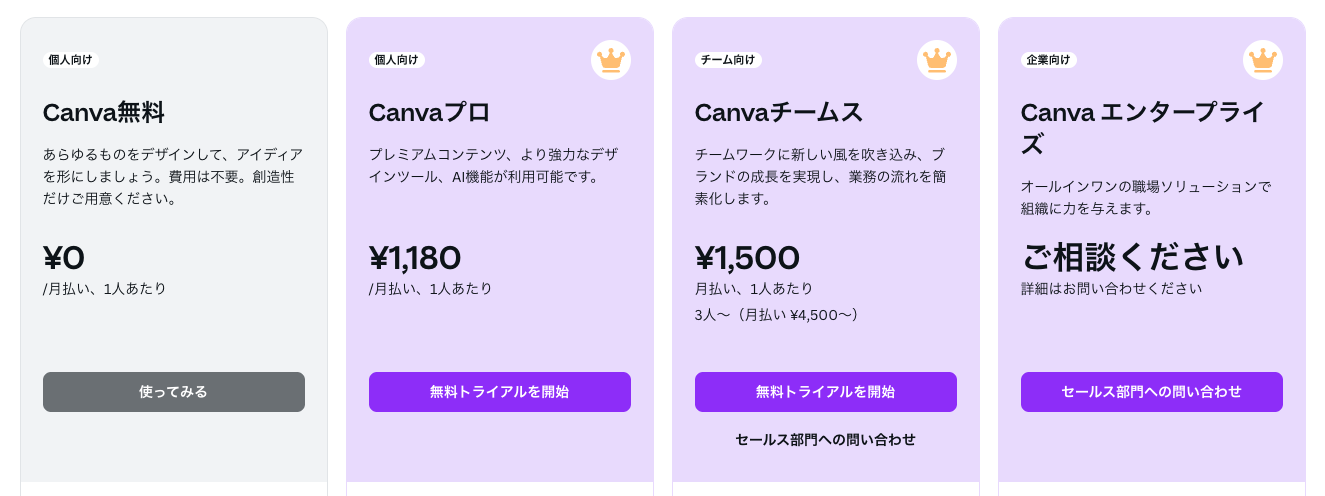Click the crown icon on Canvaプロ card
1325x496 pixels.
(x=611, y=60)
